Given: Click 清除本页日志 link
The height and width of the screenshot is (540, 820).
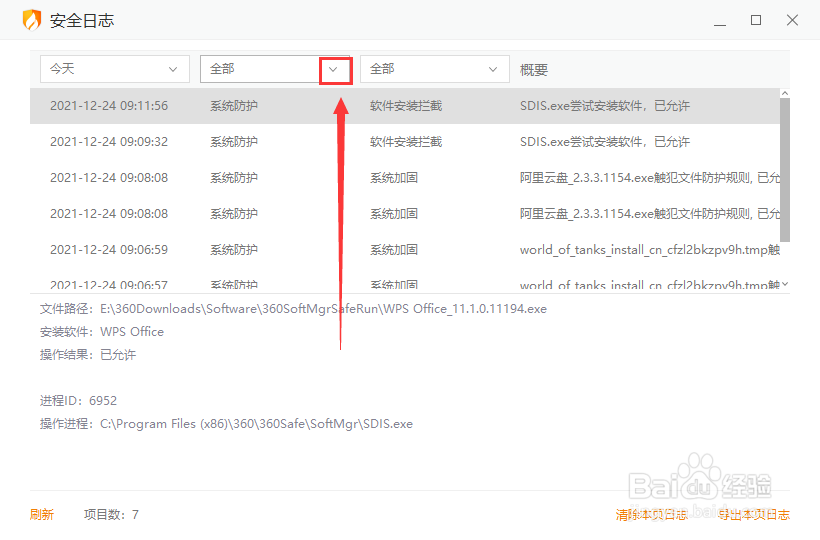Looking at the screenshot, I should (x=651, y=514).
